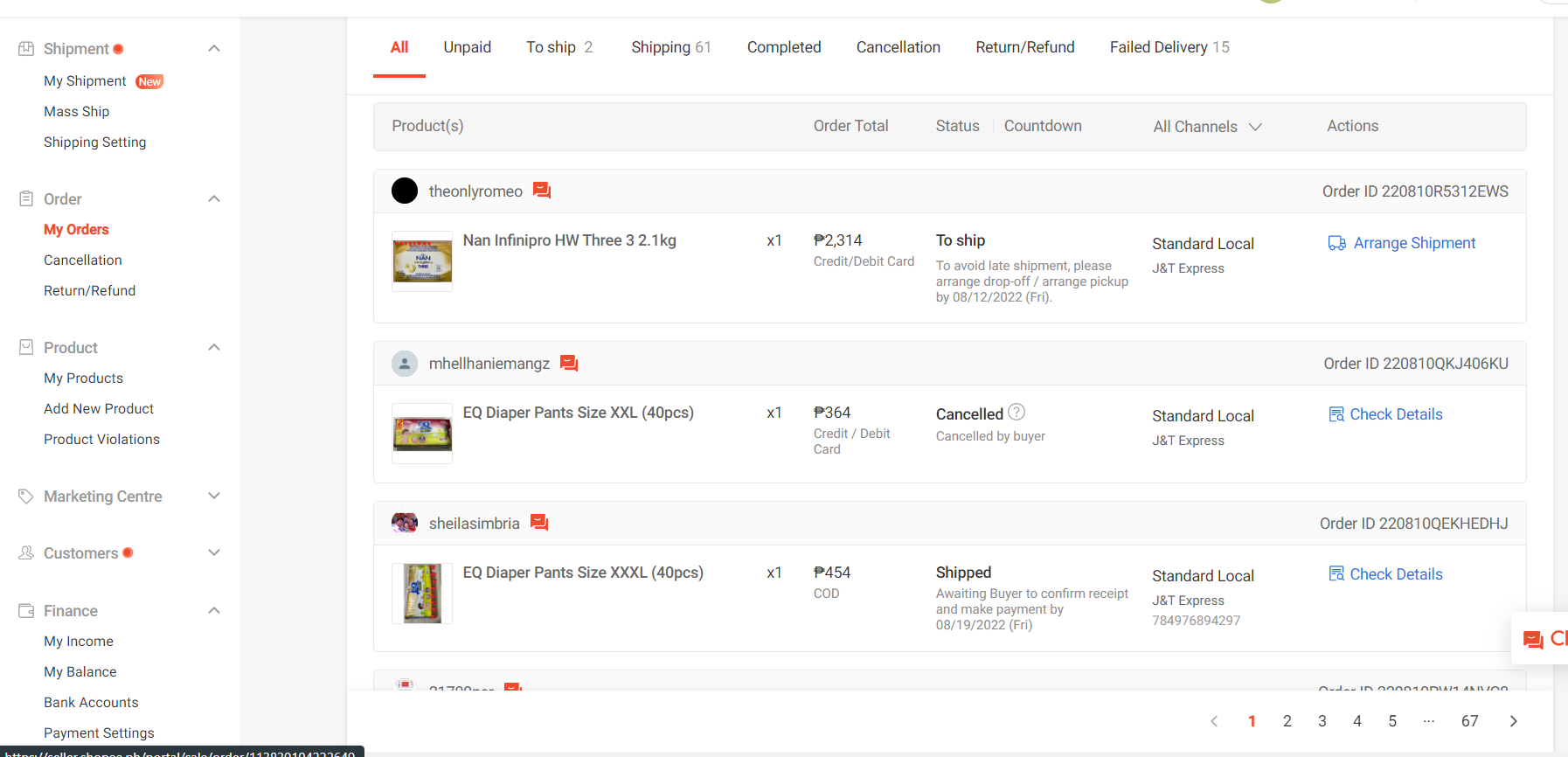This screenshot has height=757, width=1568.
Task: Switch to the Unpaid tab
Action: (468, 47)
